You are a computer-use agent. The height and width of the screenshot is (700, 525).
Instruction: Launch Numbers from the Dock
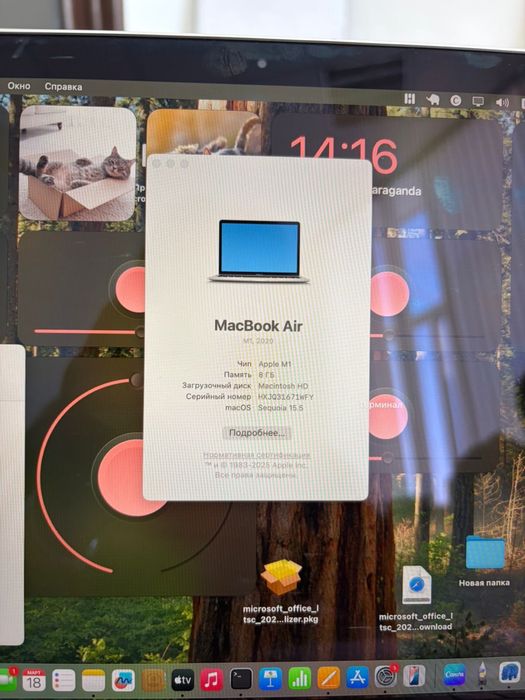coord(300,679)
